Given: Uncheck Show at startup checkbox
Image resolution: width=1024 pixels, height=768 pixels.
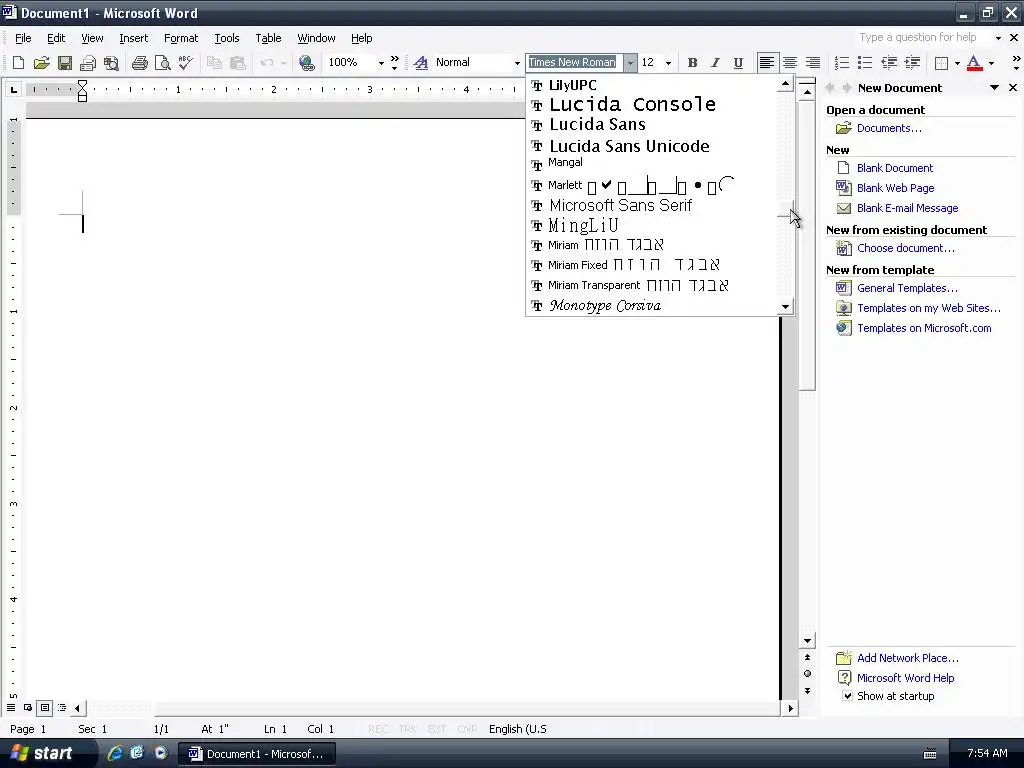Looking at the screenshot, I should (847, 696).
